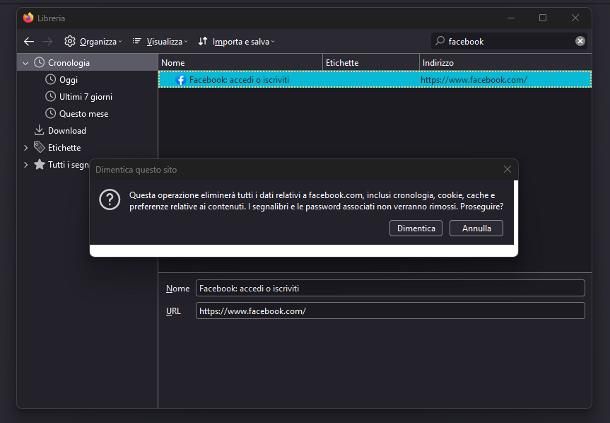Close the Libreria window
The height and width of the screenshot is (423, 610).
[575, 18]
